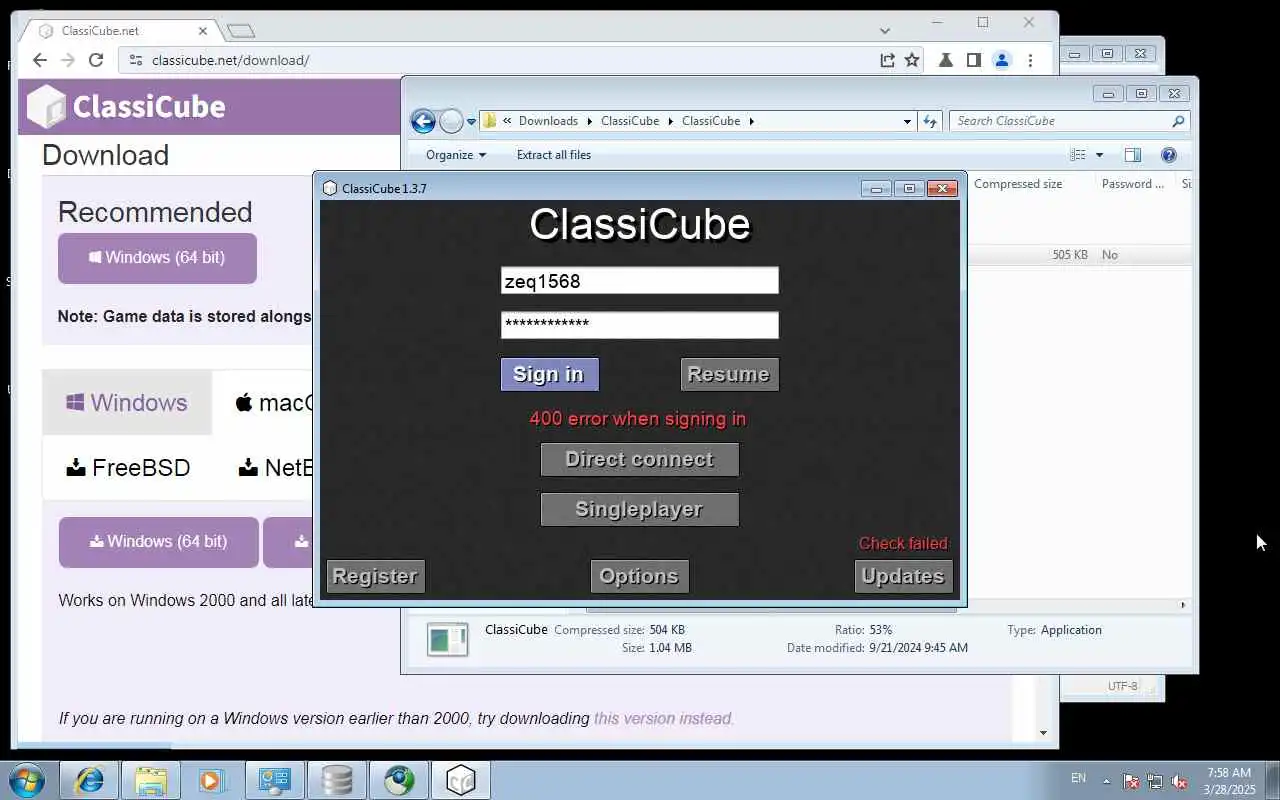Toggle the Explorer preview pane icon
Viewport: 1280px width, 800px height.
pyautogui.click(x=1132, y=155)
